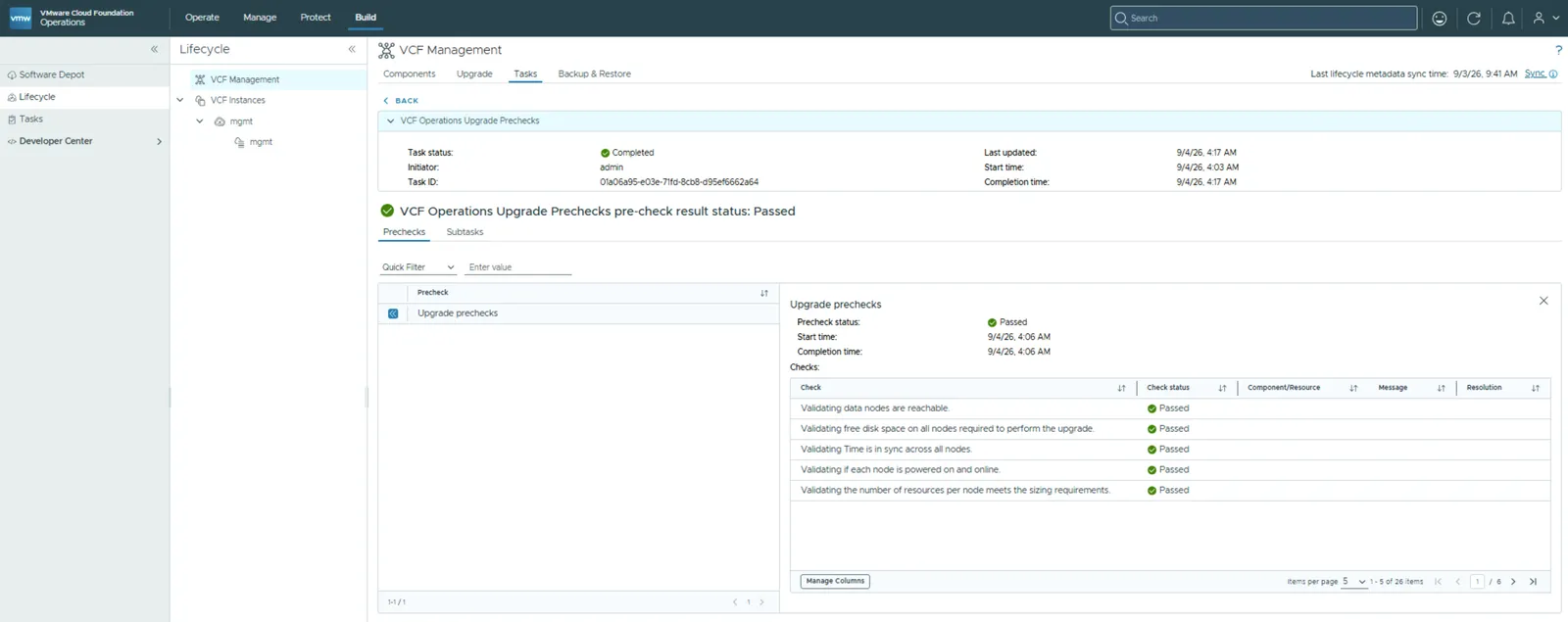This screenshot has height=622, width=1568.
Task: Click 'Validating Time is in sync across all nodes.'
Action: point(886,450)
